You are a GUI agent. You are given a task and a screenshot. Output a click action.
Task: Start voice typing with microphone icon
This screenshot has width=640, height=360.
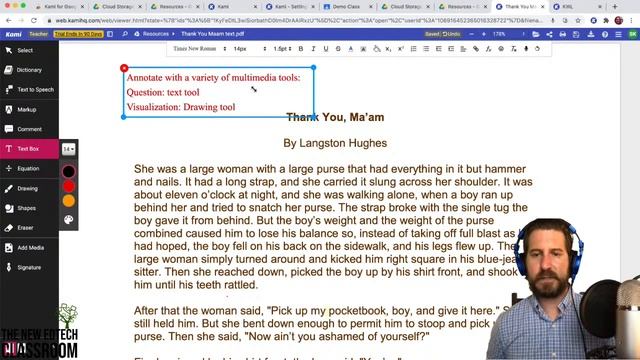pyautogui.click(x=526, y=49)
